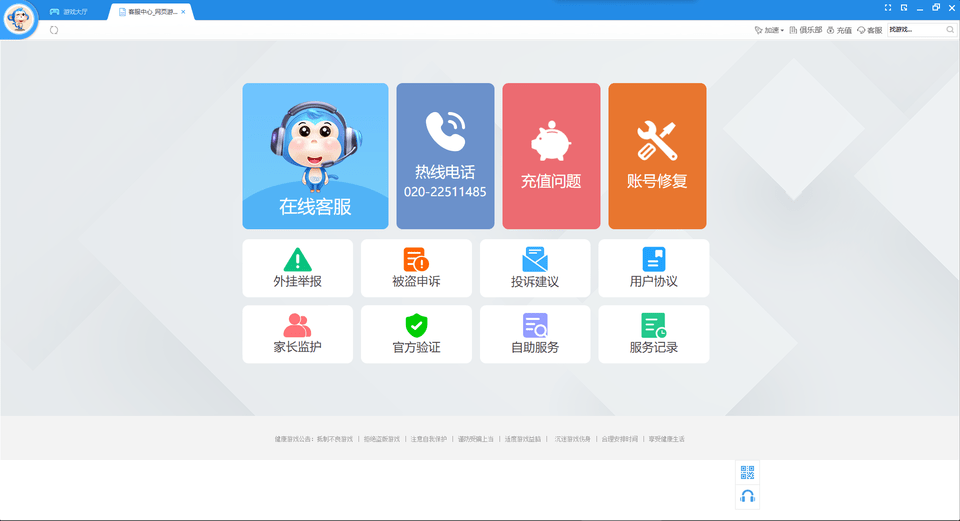Image resolution: width=960 pixels, height=521 pixels.
Task: Close the 客服中心 tab
Action: pos(183,11)
